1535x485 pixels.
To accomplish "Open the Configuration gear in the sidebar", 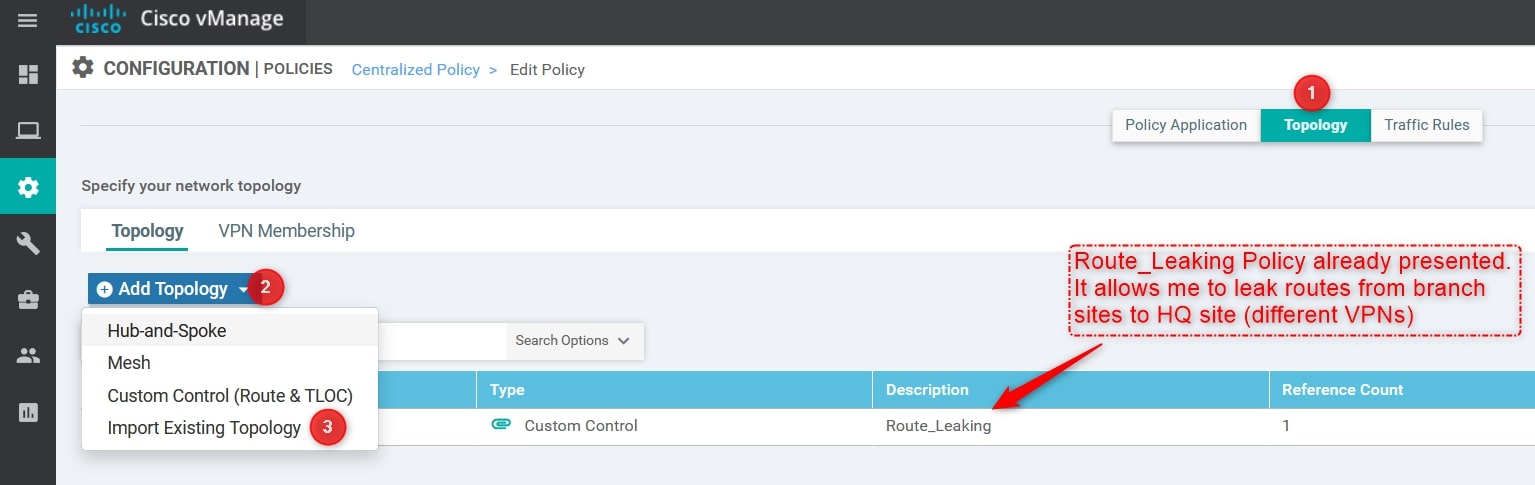I will [28, 186].
